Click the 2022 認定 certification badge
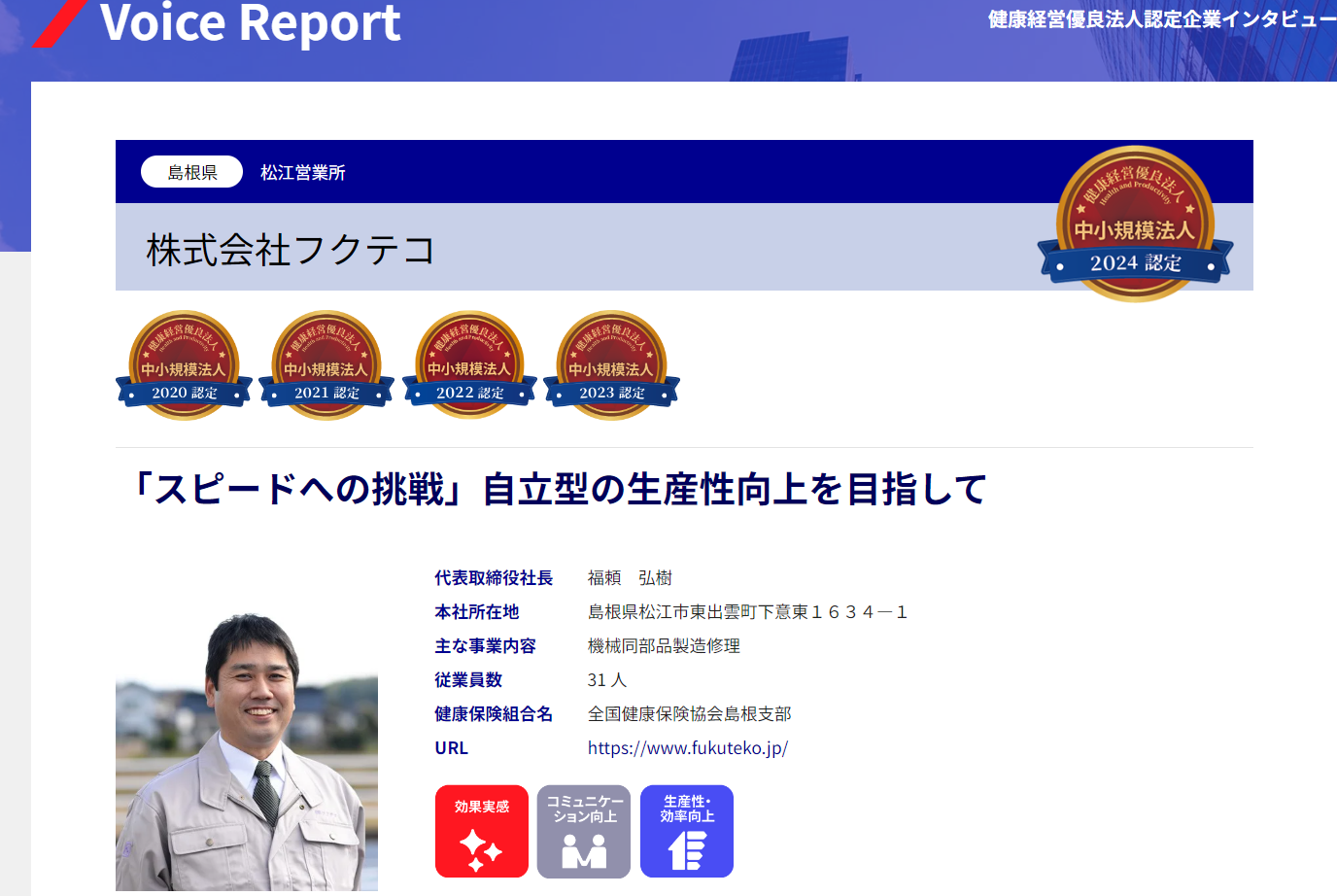This screenshot has height=896, width=1337. tap(469, 365)
